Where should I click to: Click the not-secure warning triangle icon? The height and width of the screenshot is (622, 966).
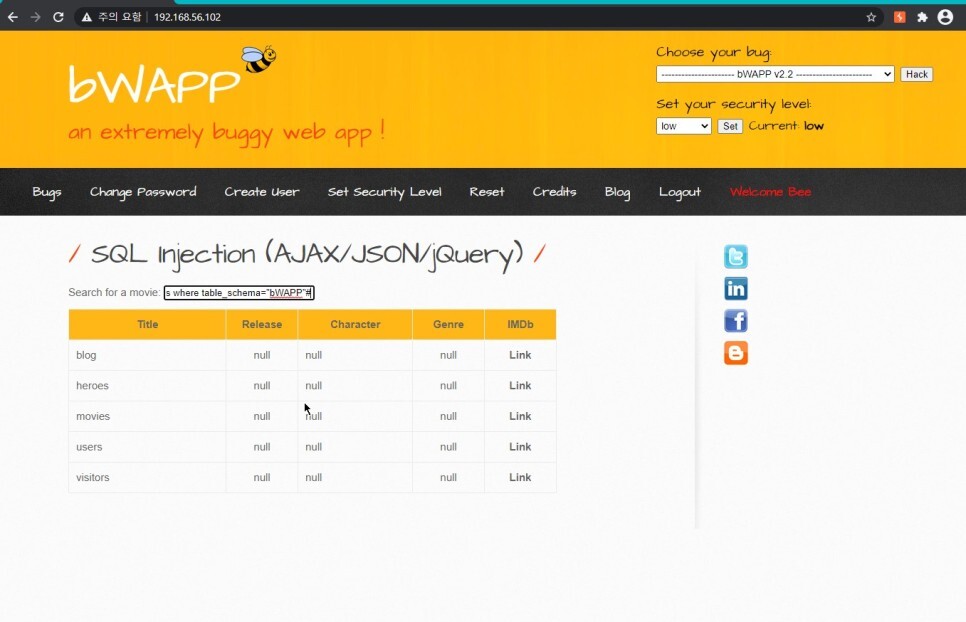pos(87,17)
